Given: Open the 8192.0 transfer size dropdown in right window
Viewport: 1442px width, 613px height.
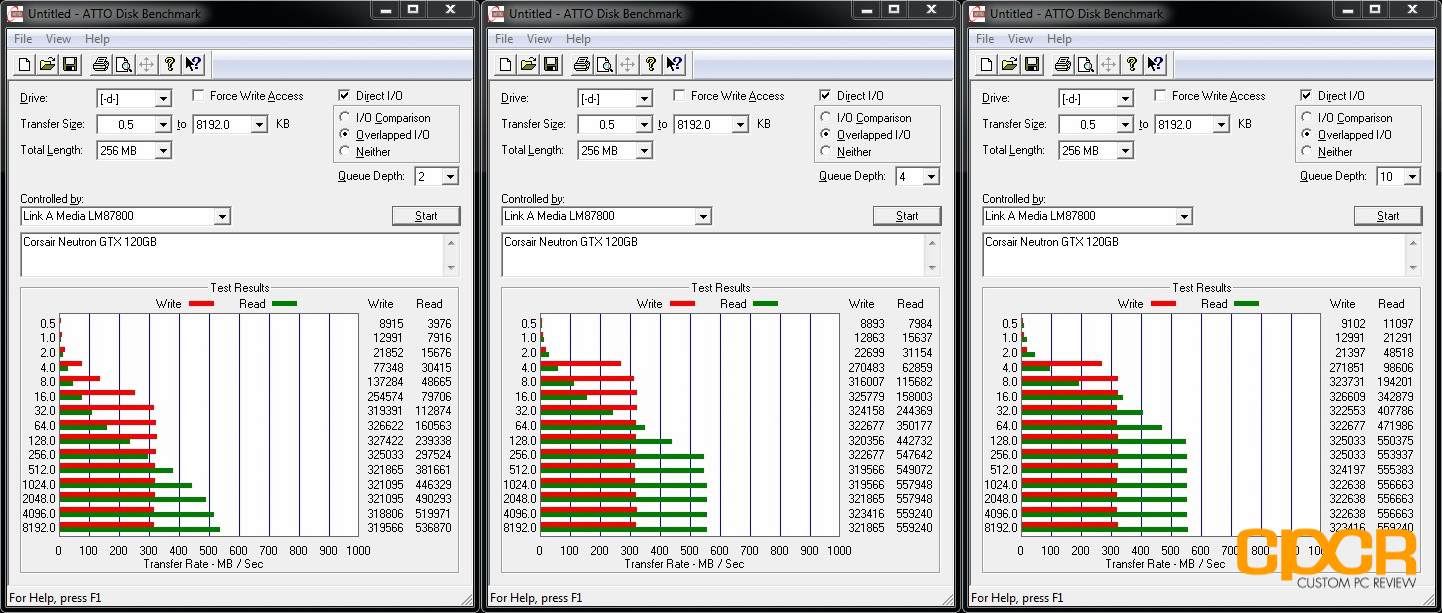Looking at the screenshot, I should click(1221, 125).
